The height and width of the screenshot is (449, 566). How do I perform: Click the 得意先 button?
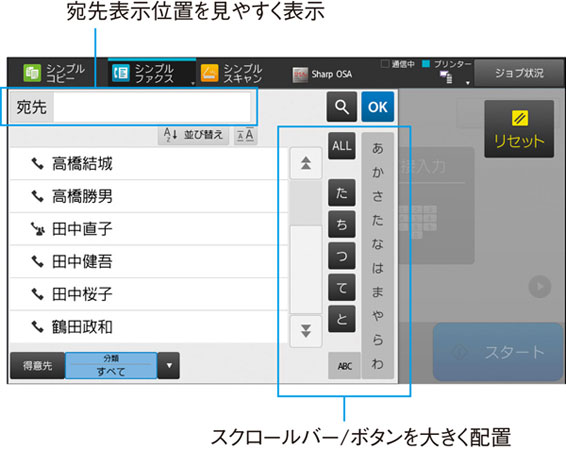38,366
